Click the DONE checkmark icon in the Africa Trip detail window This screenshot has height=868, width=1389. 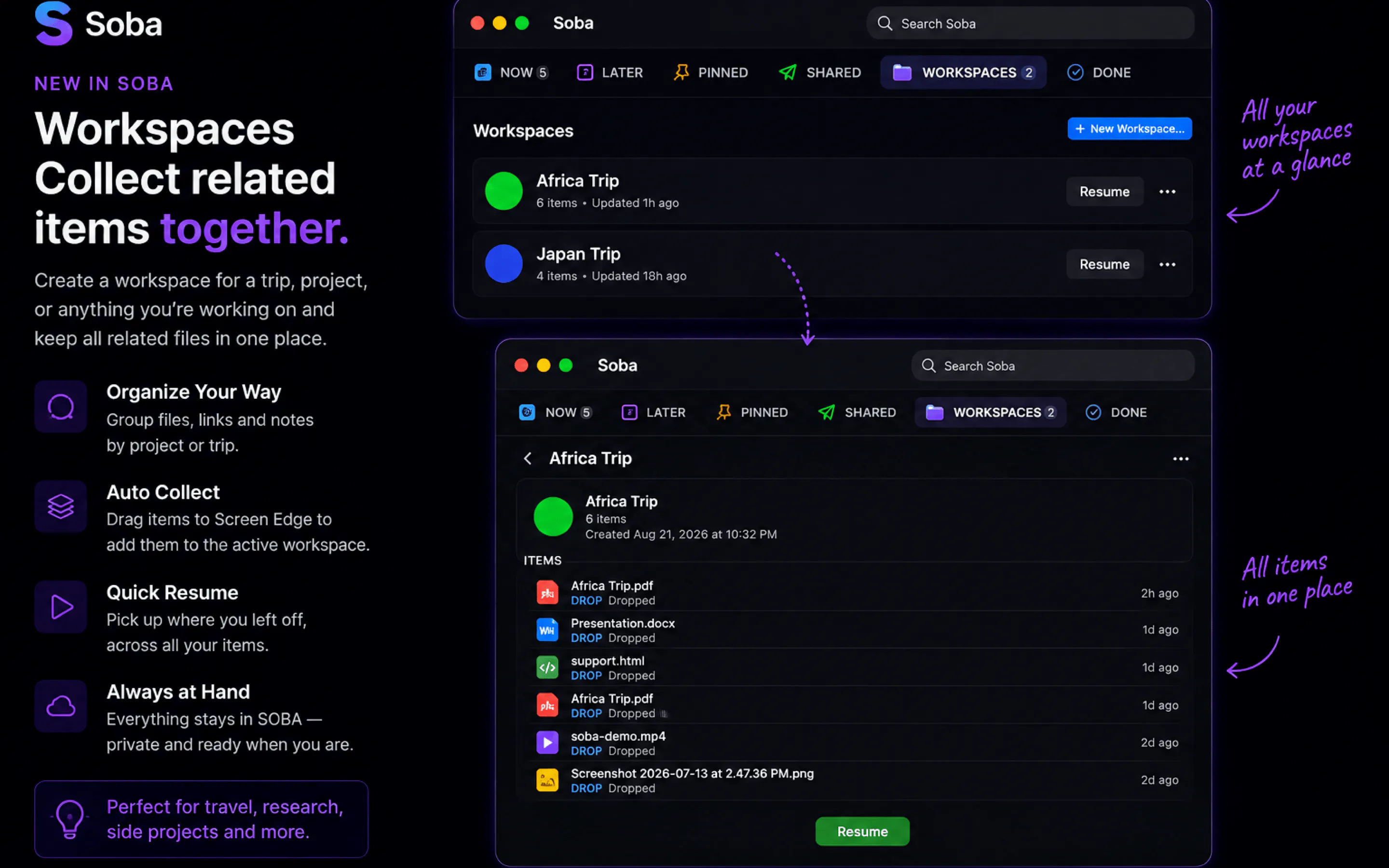coord(1093,412)
